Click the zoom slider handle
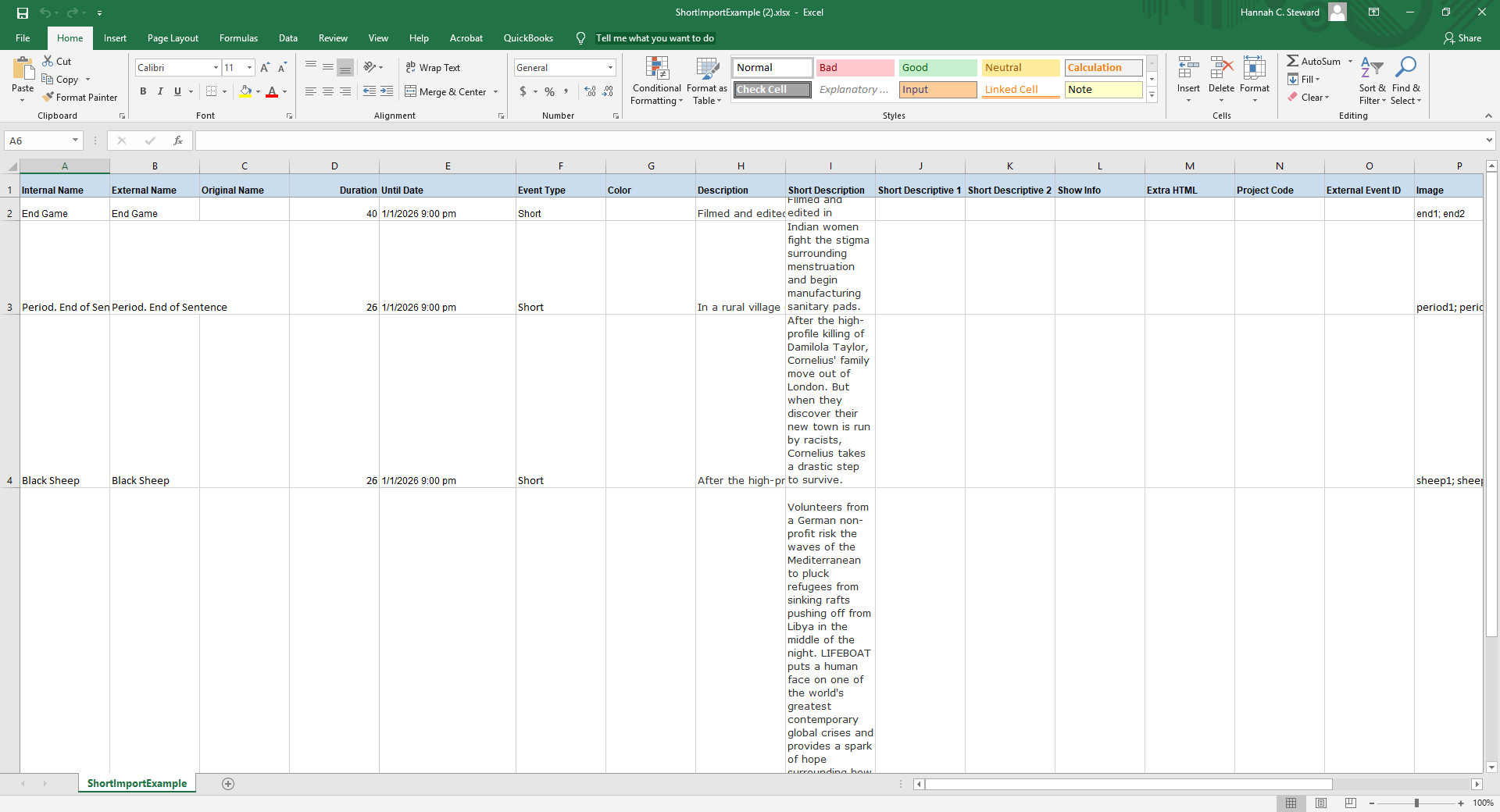 pyautogui.click(x=1416, y=803)
